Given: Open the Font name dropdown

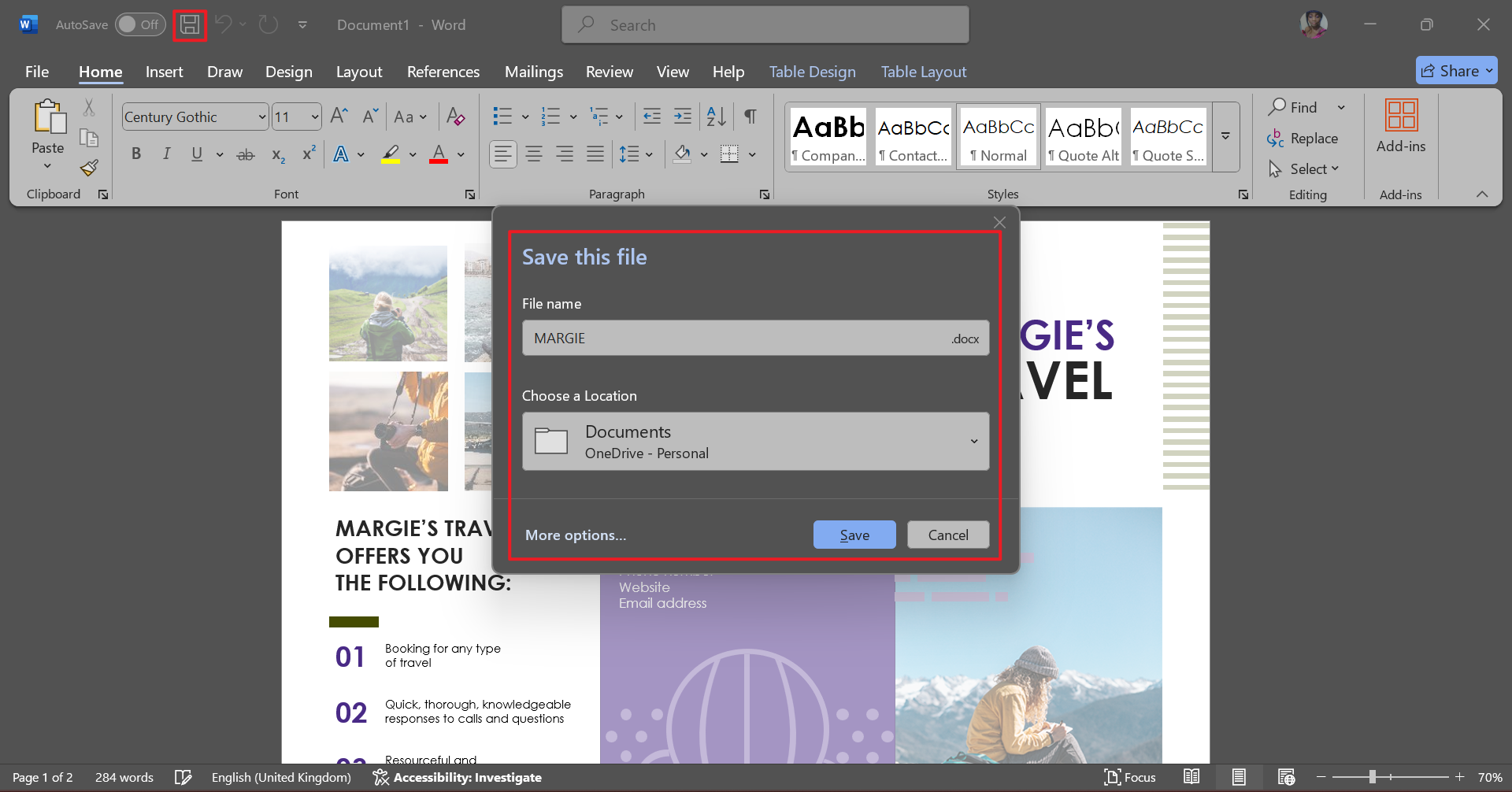Looking at the screenshot, I should pos(261,117).
